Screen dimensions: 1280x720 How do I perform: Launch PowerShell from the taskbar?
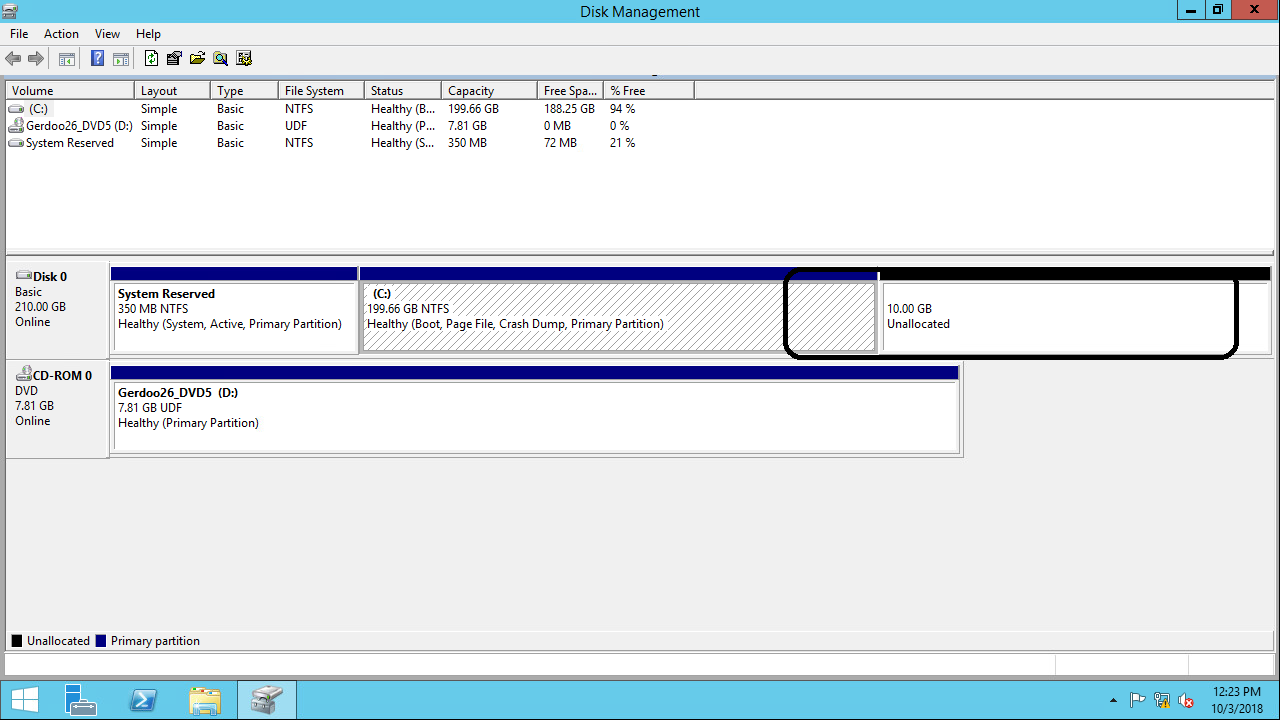[x=143, y=700]
